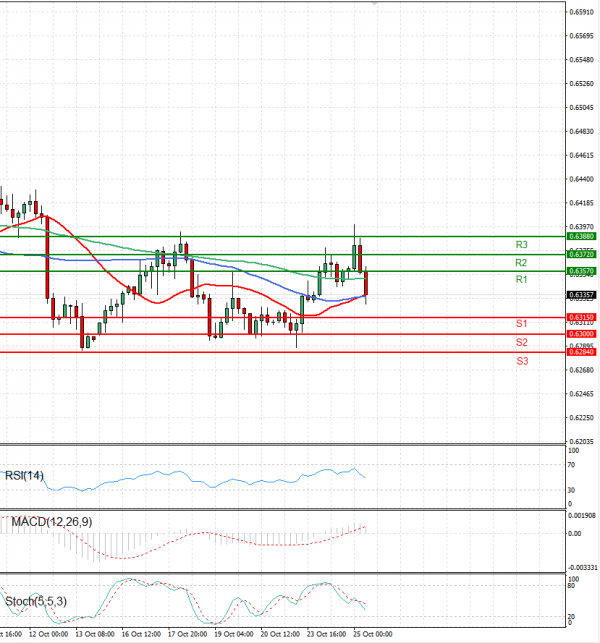The height and width of the screenshot is (643, 600).
Task: Click the green 0.63720 price tag
Action: click(x=582, y=254)
